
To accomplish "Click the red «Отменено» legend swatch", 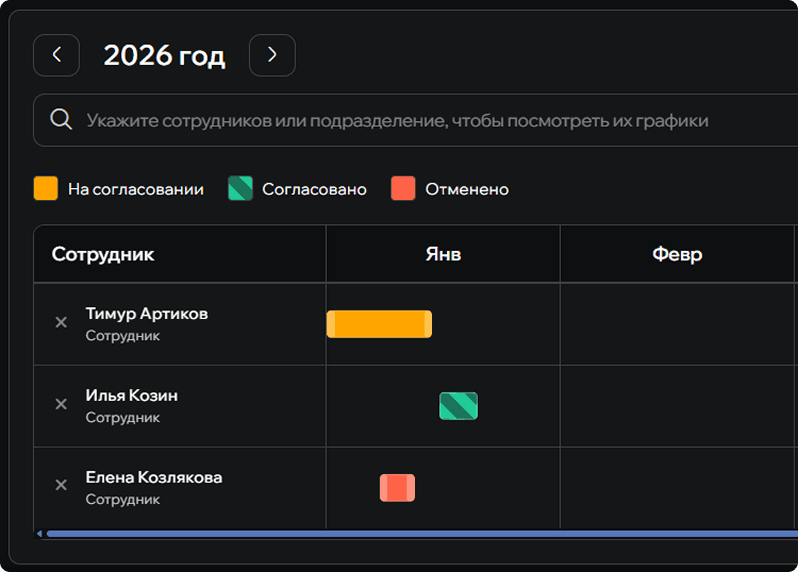I will (x=403, y=189).
